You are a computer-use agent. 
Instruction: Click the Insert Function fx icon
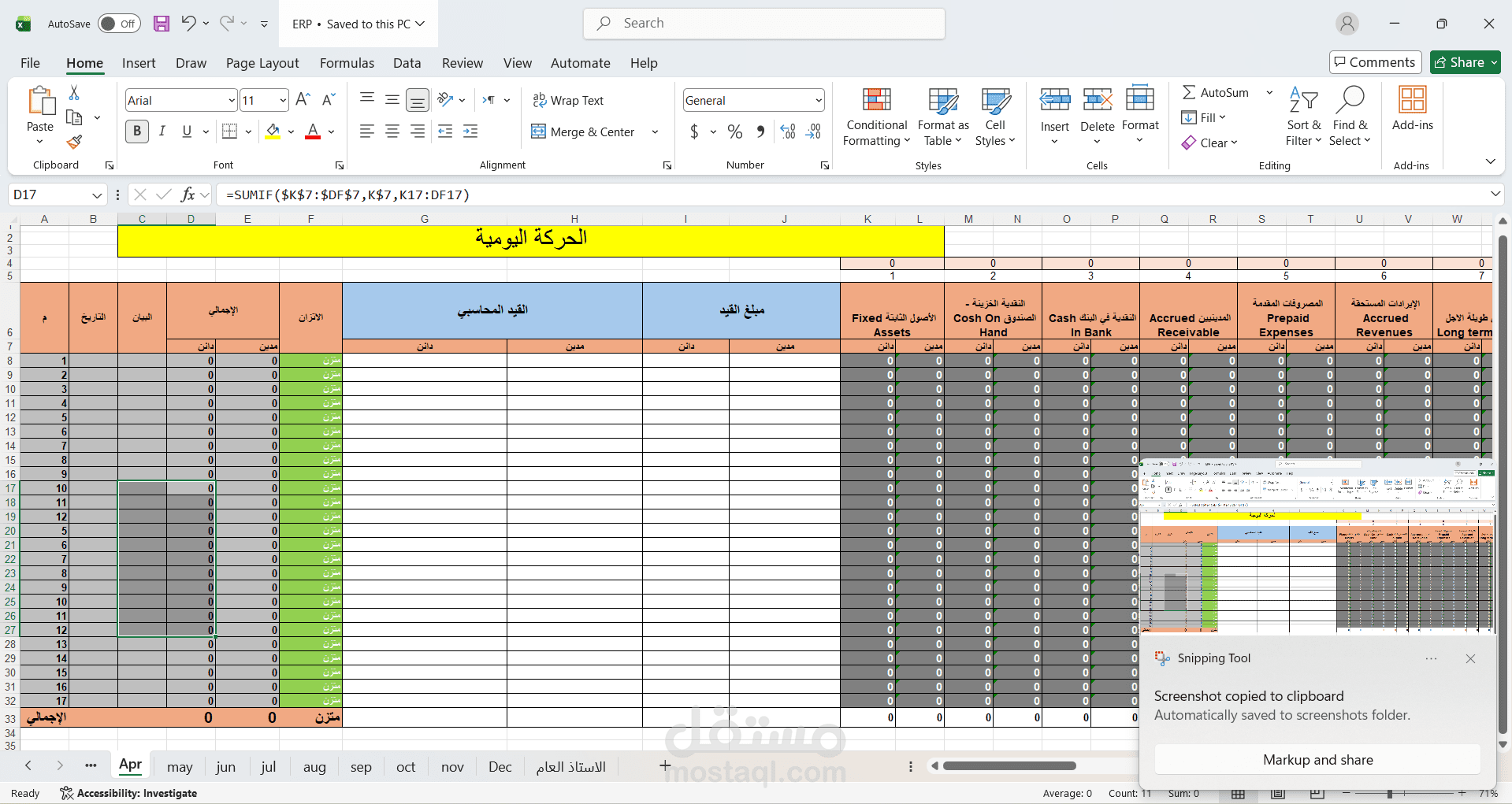tap(188, 195)
